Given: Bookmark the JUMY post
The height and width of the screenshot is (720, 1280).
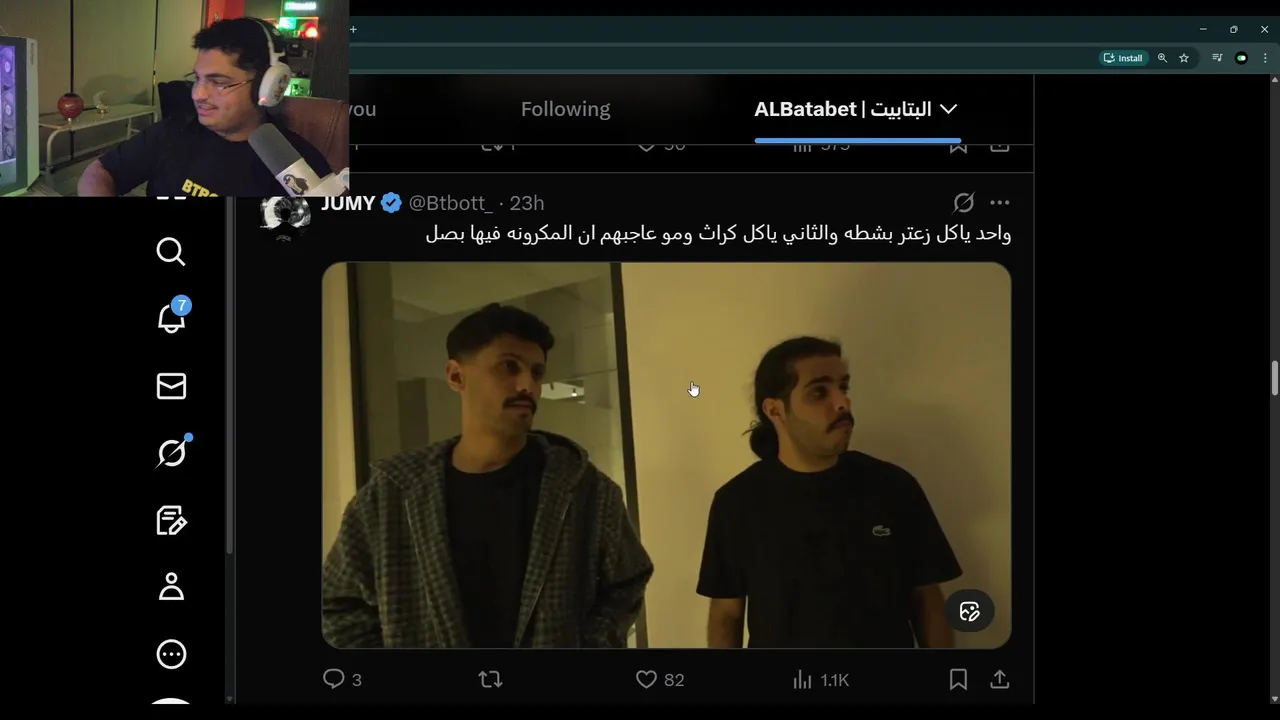Looking at the screenshot, I should coord(958,680).
